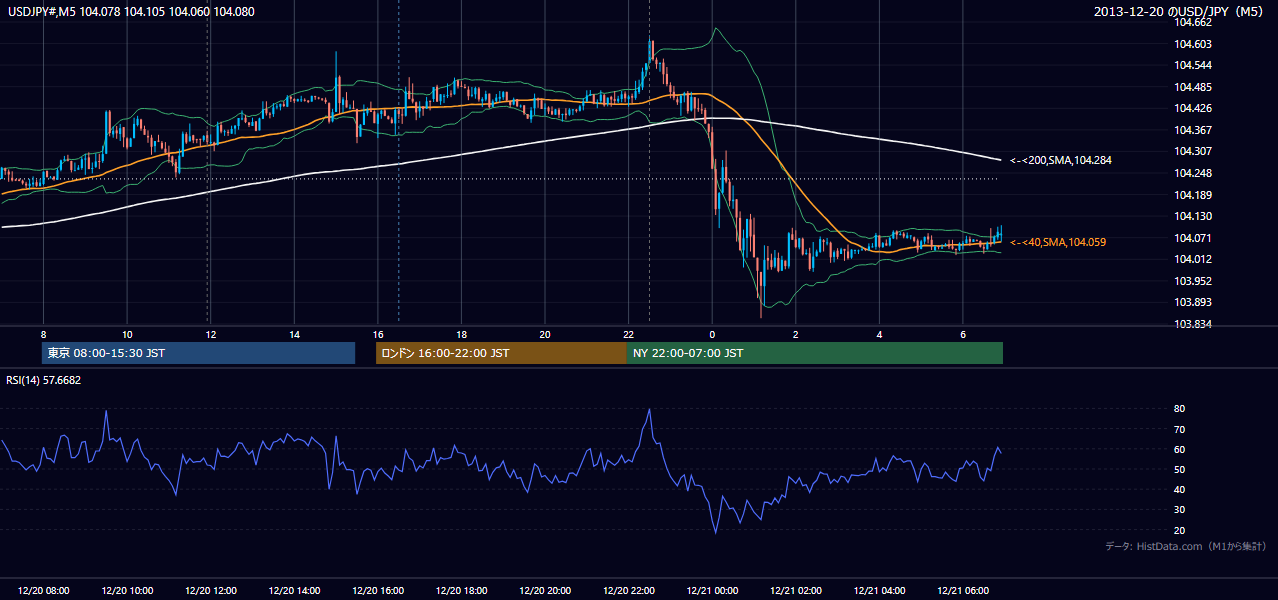Click hour marker 0 on price chart axis
This screenshot has width=1278, height=600.
(712, 334)
